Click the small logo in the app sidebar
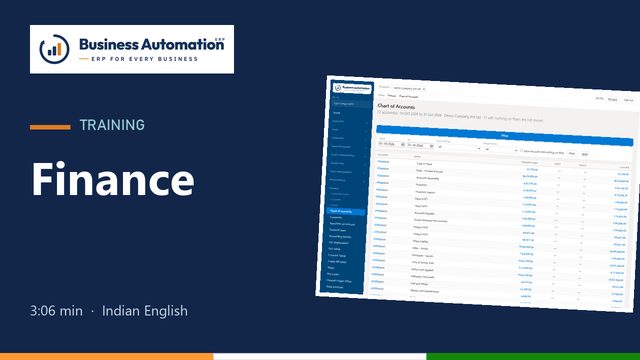 352,88
